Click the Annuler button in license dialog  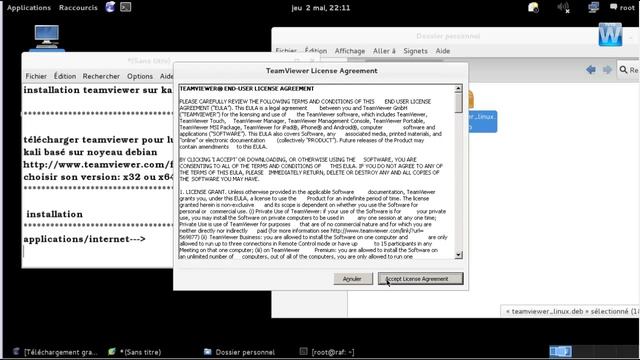tap(353, 279)
